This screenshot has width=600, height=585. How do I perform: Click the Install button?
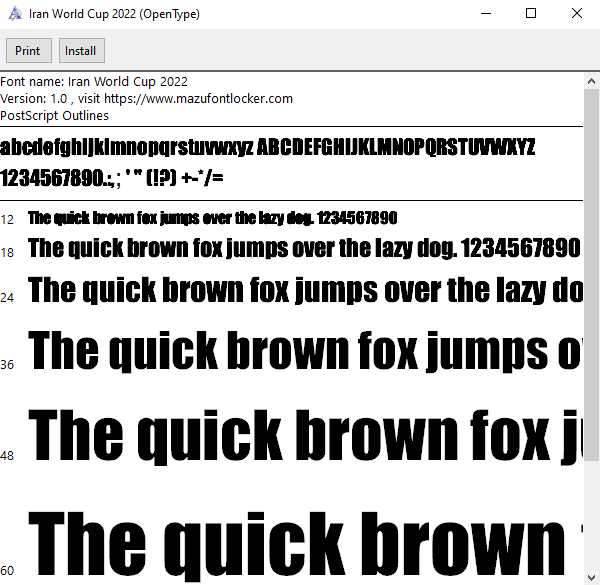click(82, 51)
